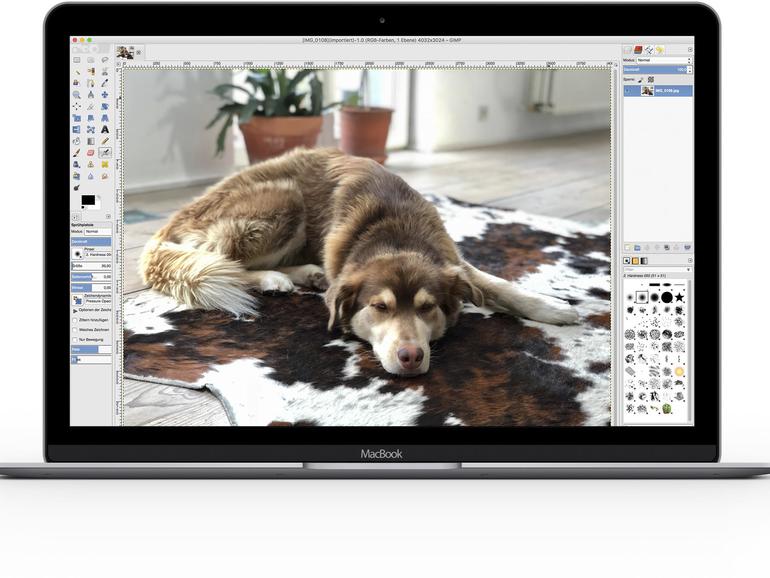Click the black foreground color swatch
This screenshot has height=578, width=770.
[x=87, y=199]
